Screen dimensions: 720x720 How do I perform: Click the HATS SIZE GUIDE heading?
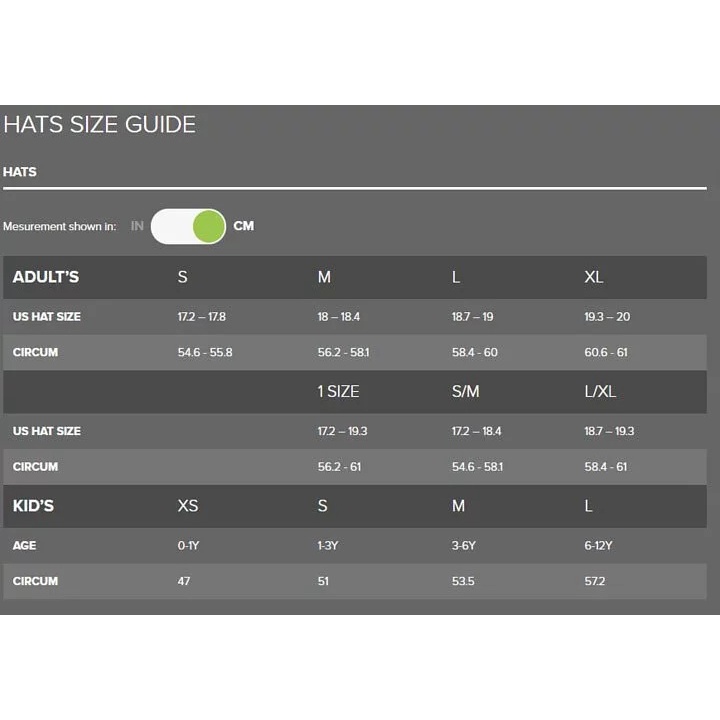coord(99,125)
